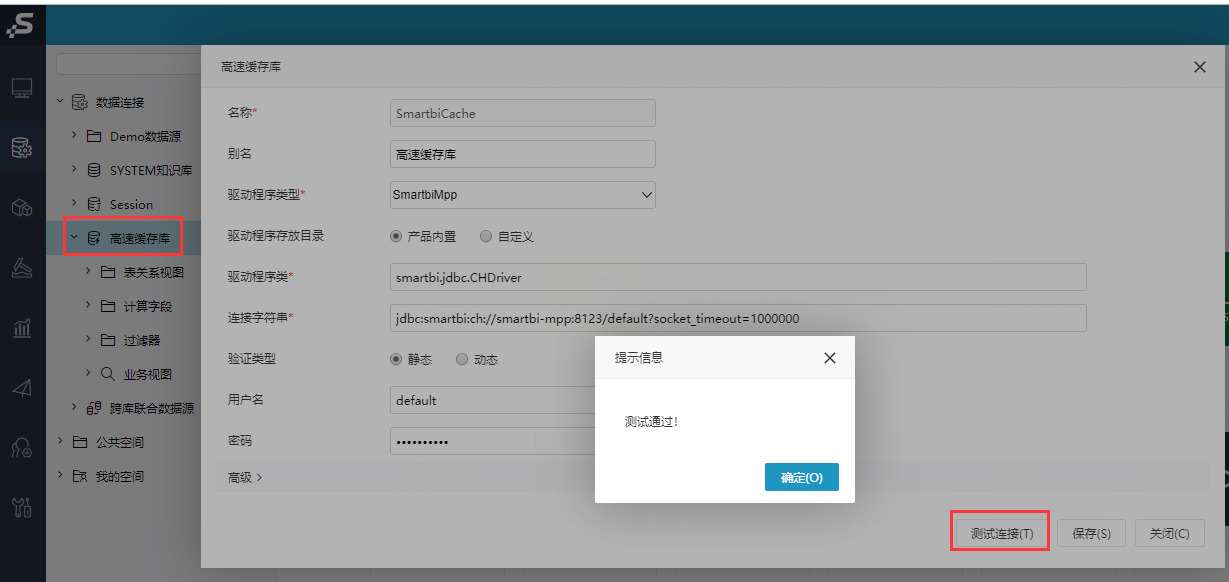Close the 高速缓存库 dialog
The image size is (1229, 582).
[x=1200, y=67]
